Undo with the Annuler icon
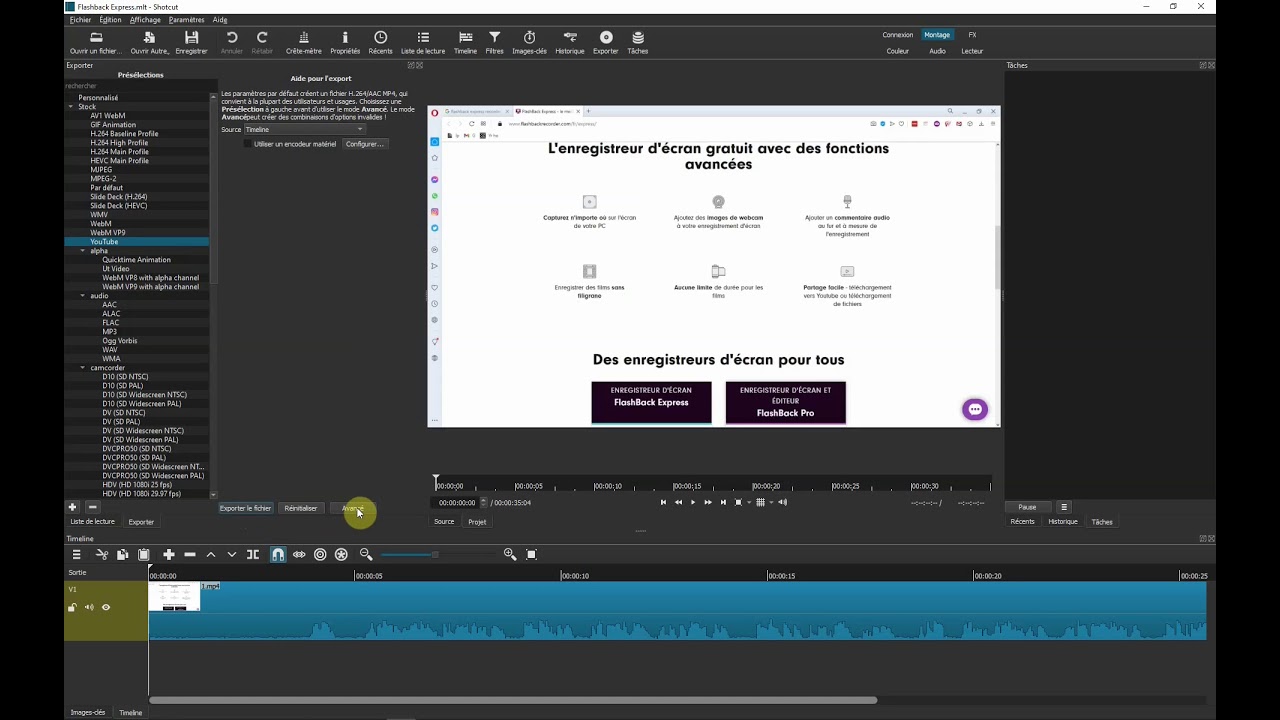Image resolution: width=1280 pixels, height=720 pixels. coord(231,43)
